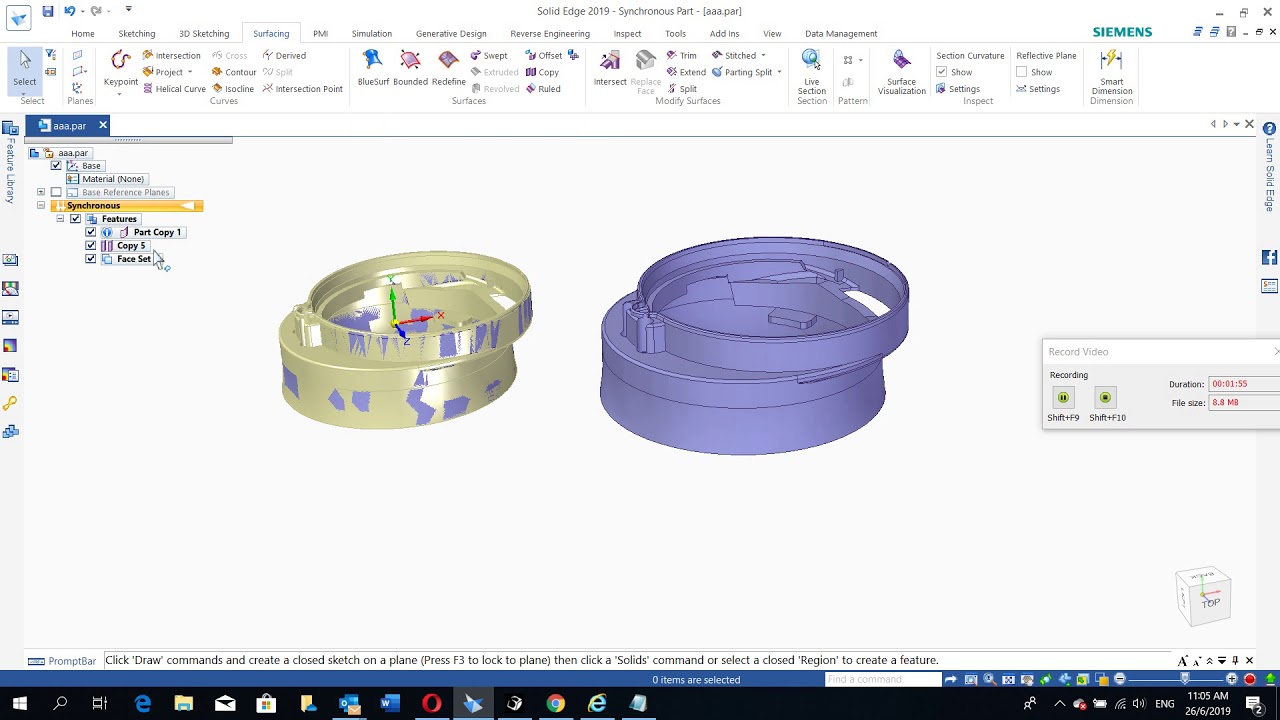Expand the Base Reference Planes node
1280x720 pixels.
(x=41, y=192)
